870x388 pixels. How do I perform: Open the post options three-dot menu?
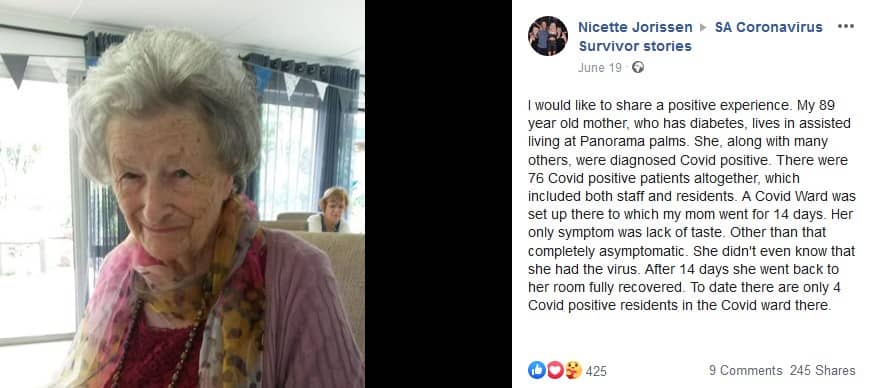click(x=846, y=26)
